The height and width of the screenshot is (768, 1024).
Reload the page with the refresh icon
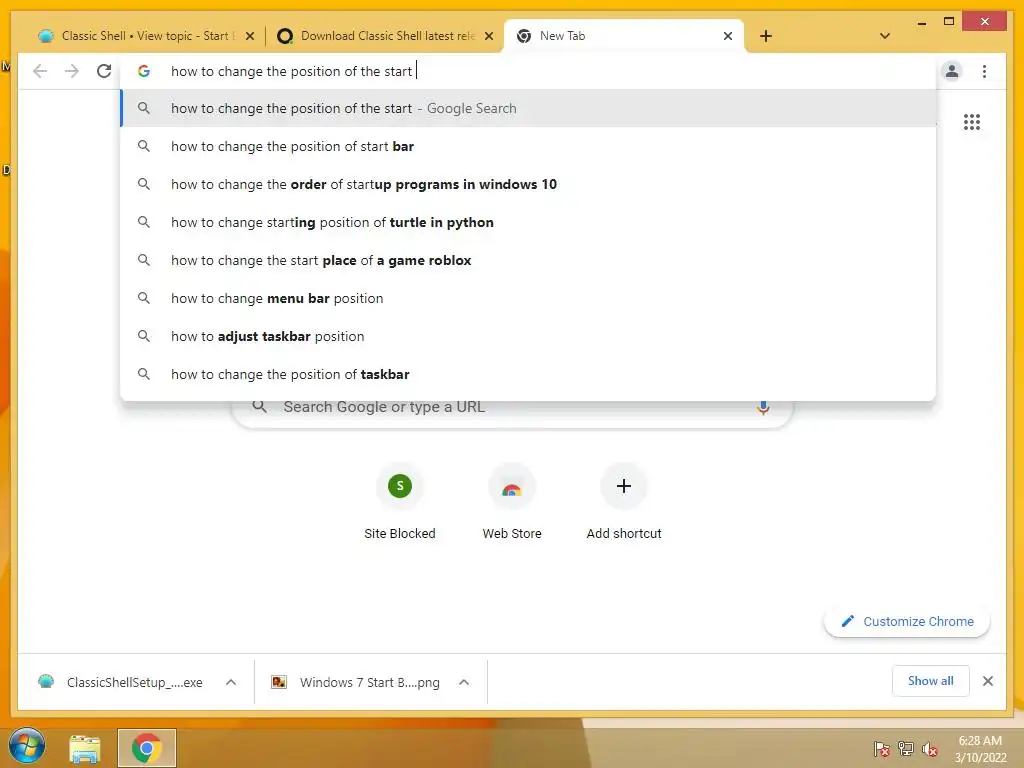click(x=104, y=71)
